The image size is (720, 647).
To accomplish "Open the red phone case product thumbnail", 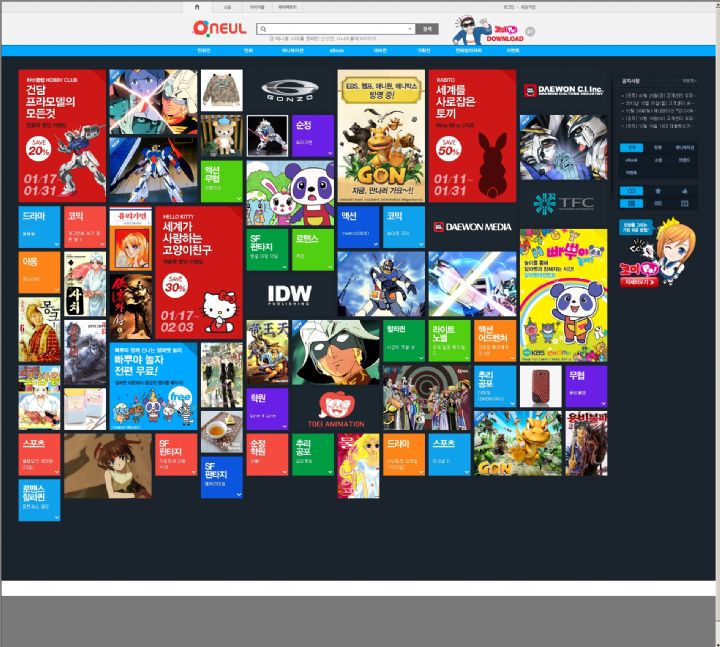I will click(541, 386).
